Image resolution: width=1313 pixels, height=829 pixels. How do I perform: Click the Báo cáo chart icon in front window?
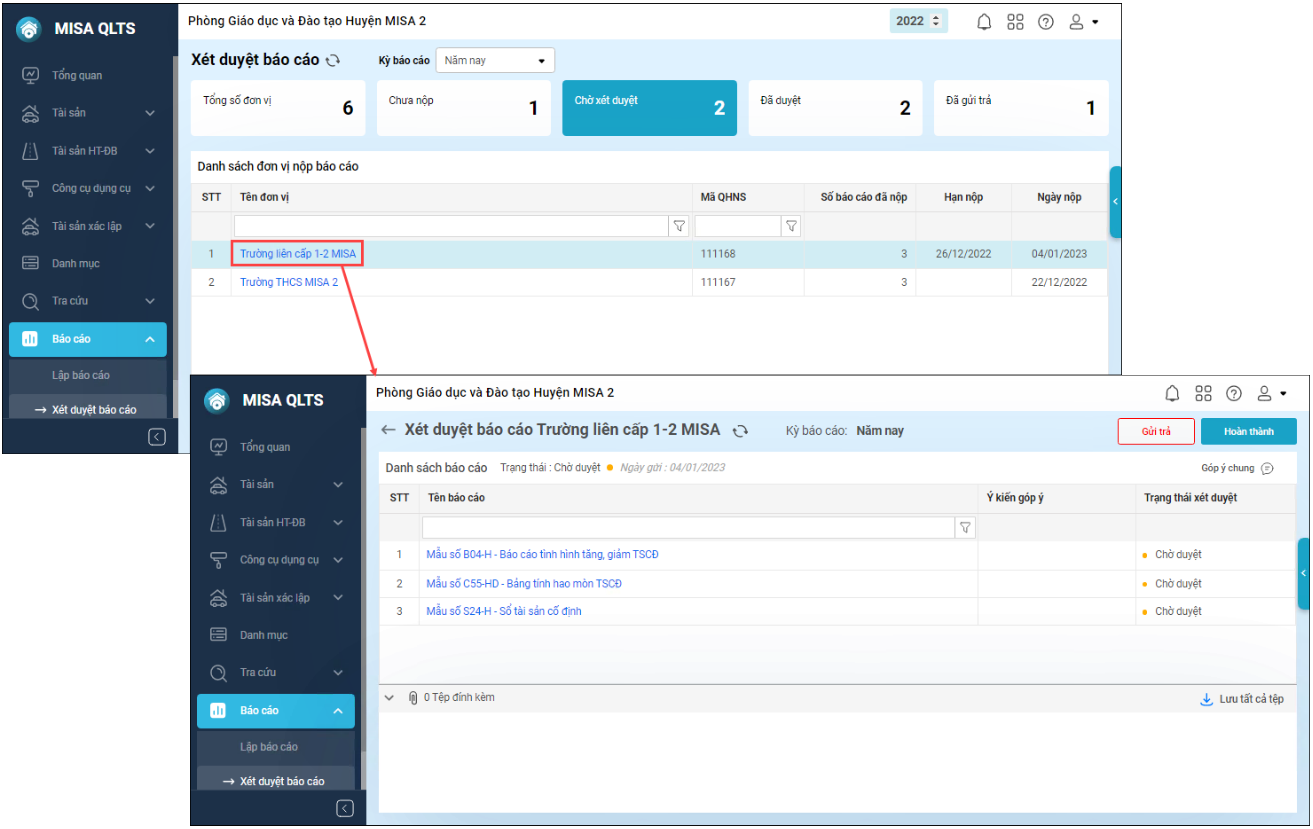coord(218,711)
